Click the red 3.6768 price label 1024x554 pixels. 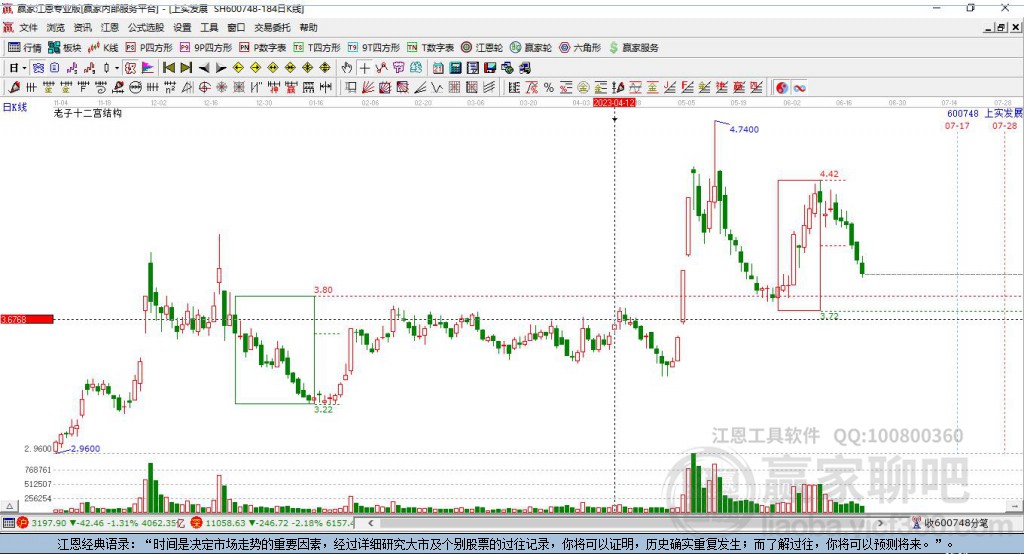[x=27, y=319]
